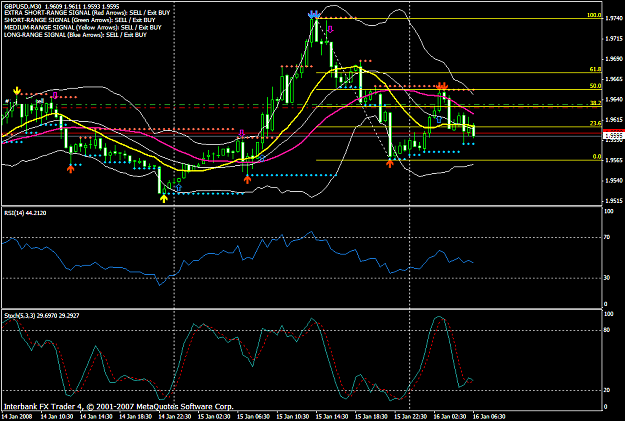
Task: Click the 100.0 Fibonacci level label
Action: [x=594, y=15]
